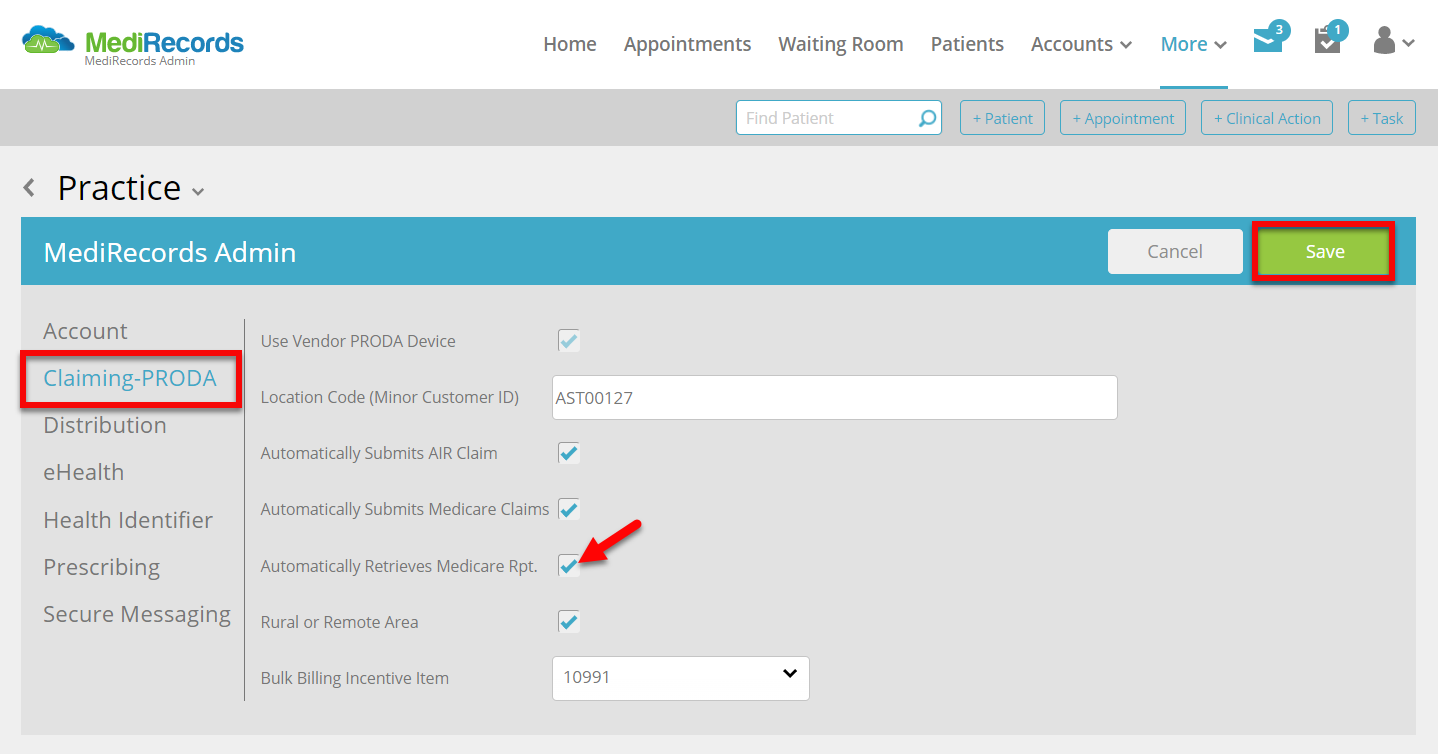Open Appointments from the top navigation
Image resolution: width=1438 pixels, height=754 pixels.
[x=687, y=44]
